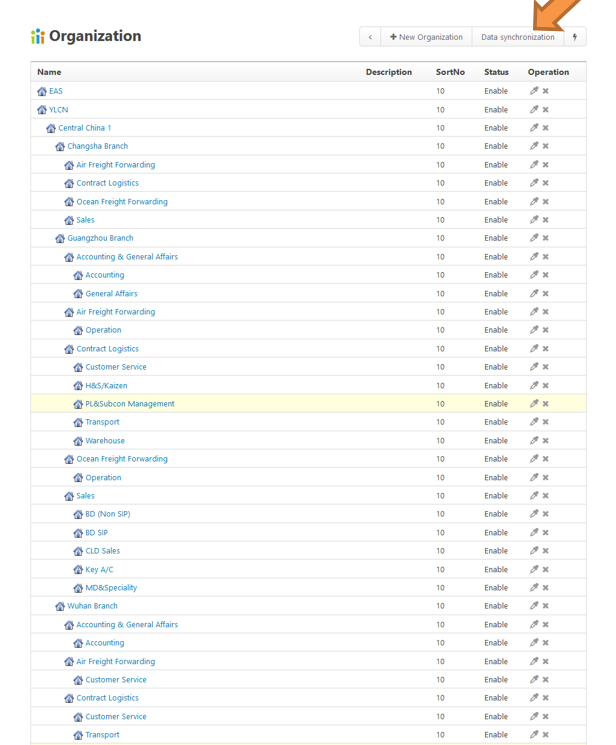Image resolution: width=616 pixels, height=745 pixels.
Task: Delete the H&S/Kaizen row
Action: tap(546, 385)
